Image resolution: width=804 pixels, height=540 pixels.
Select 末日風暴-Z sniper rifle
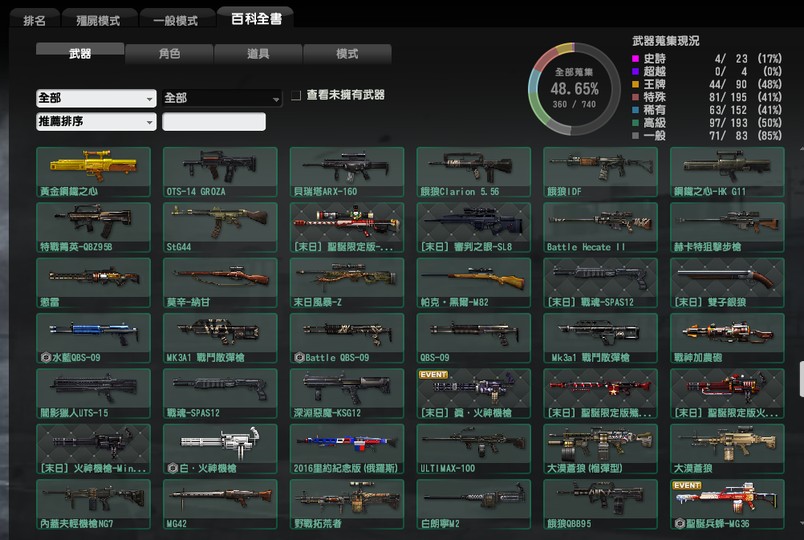coord(347,283)
